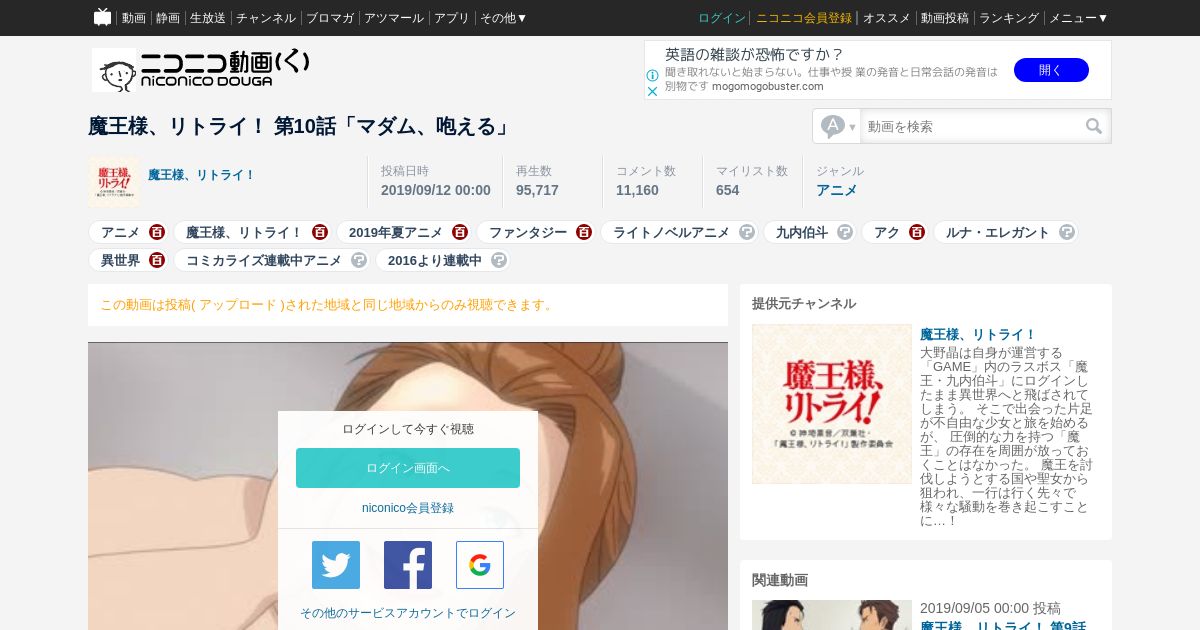Select the ルナ・エレガント tag
Image resolution: width=1200 pixels, height=630 pixels.
point(998,232)
